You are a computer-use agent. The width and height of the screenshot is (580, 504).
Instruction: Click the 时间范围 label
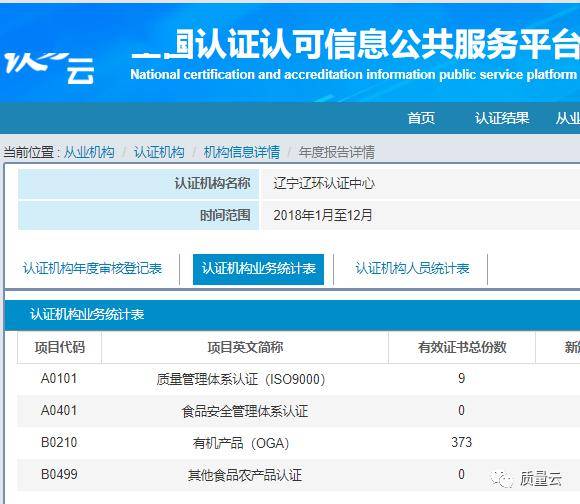pyautogui.click(x=225, y=215)
